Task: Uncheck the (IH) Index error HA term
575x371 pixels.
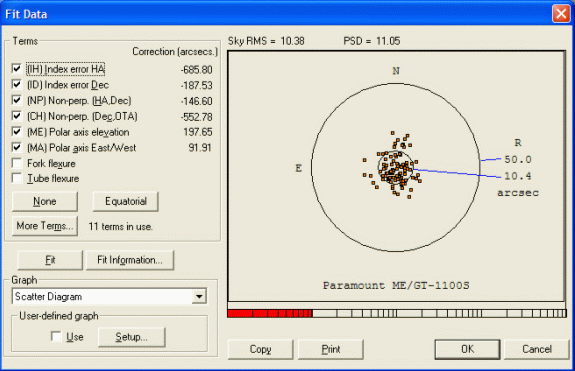Action: coord(17,69)
